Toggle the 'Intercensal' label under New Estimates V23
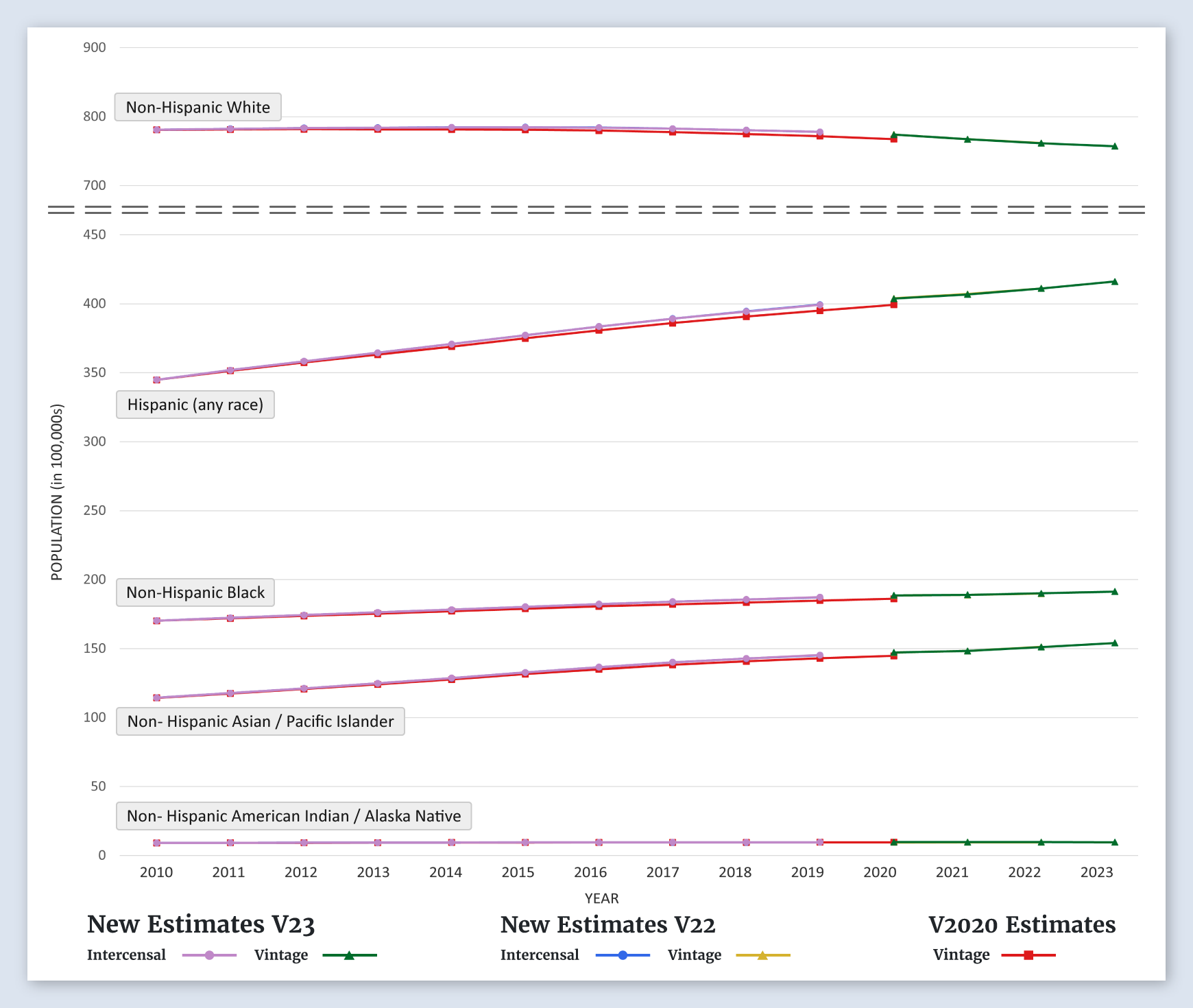The image size is (1193, 1008). click(x=126, y=955)
